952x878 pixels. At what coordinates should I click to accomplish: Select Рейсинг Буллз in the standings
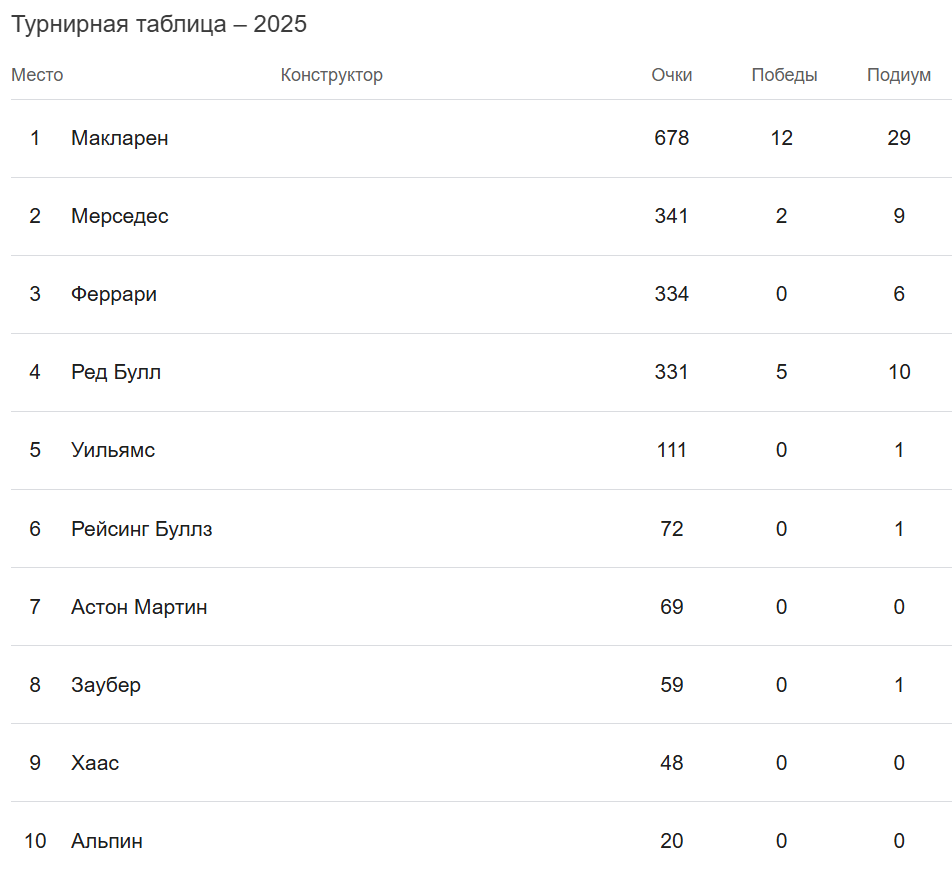click(x=141, y=528)
